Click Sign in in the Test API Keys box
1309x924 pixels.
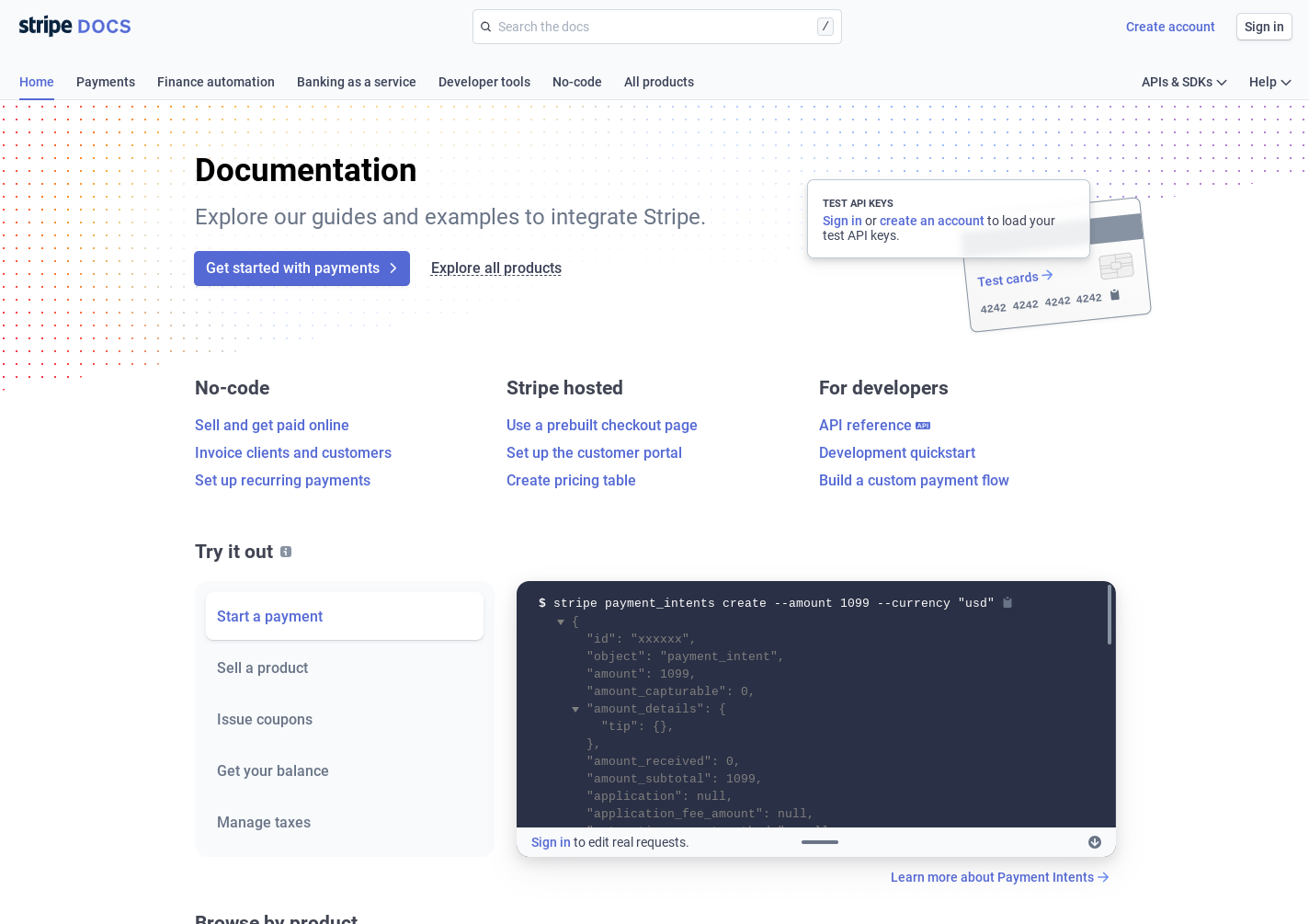pos(842,221)
